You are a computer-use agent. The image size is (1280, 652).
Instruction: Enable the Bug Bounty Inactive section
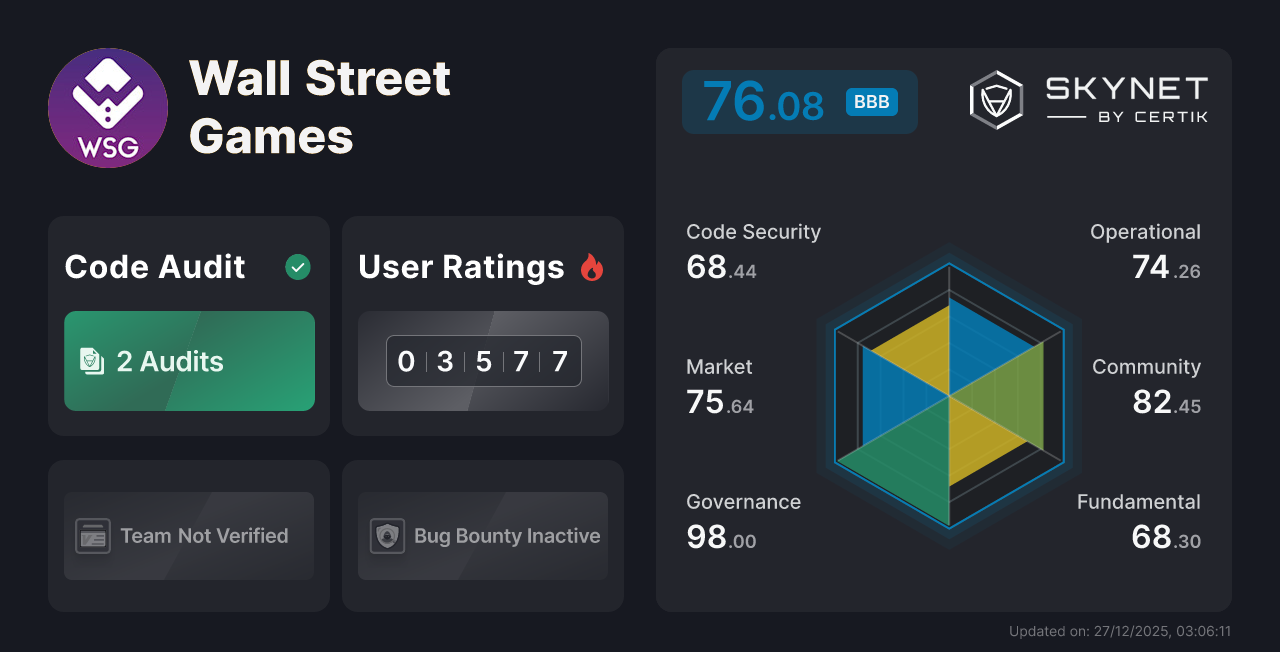click(x=482, y=536)
